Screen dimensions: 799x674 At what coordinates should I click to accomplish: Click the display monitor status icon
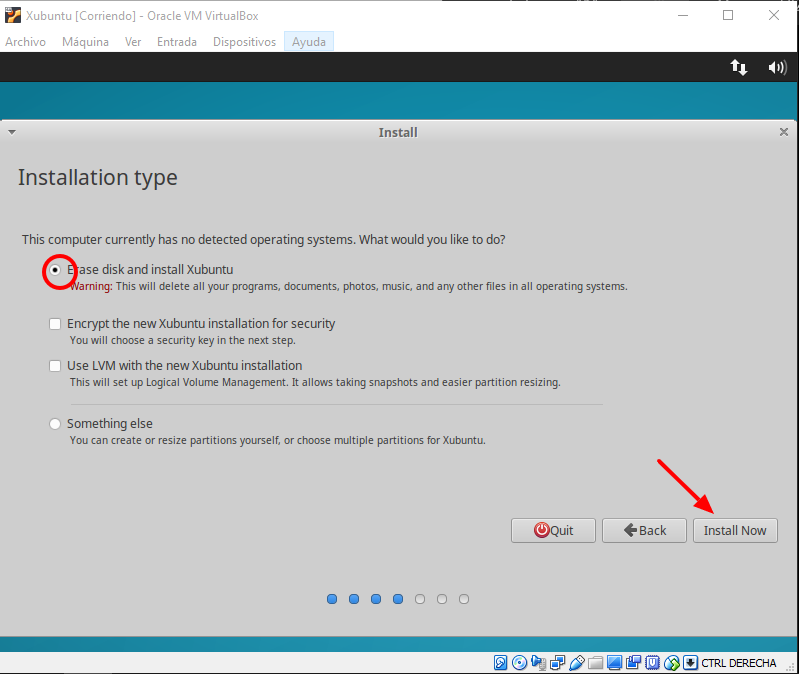pos(615,662)
